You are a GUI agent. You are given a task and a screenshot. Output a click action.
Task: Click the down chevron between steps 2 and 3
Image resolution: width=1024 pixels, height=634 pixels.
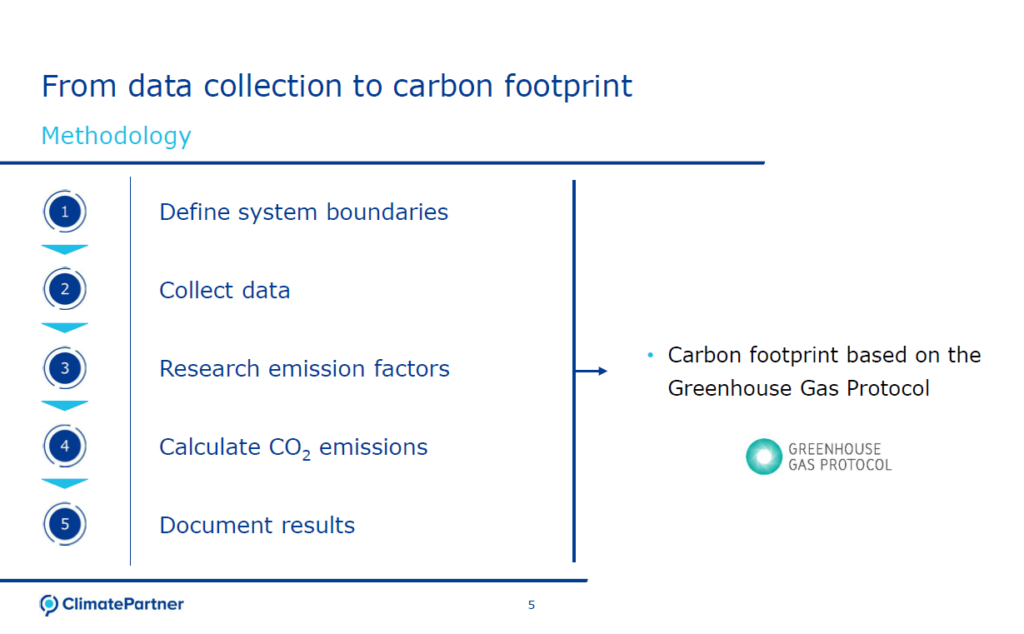(x=65, y=328)
